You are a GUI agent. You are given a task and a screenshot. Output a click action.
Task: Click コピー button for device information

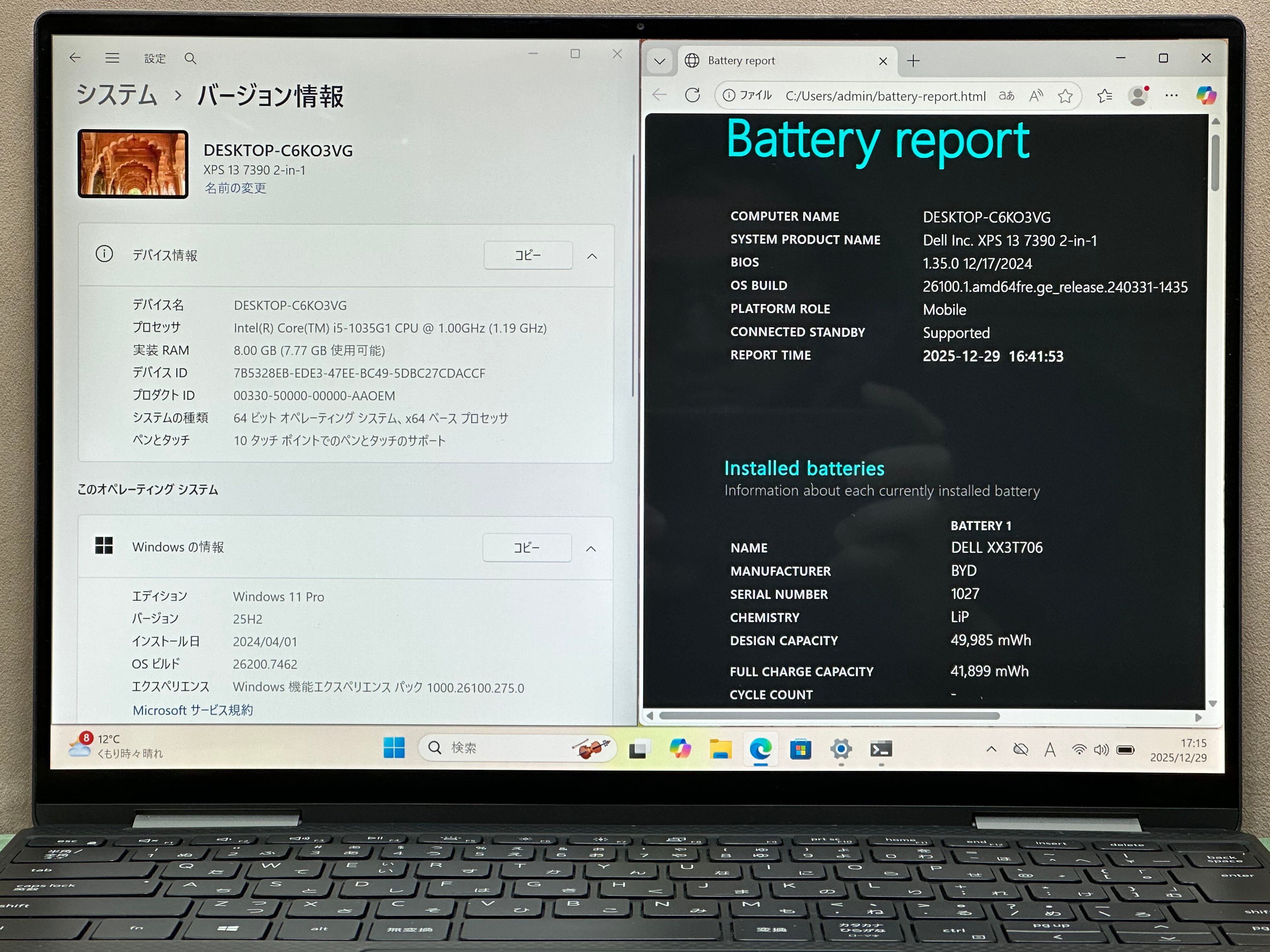528,255
